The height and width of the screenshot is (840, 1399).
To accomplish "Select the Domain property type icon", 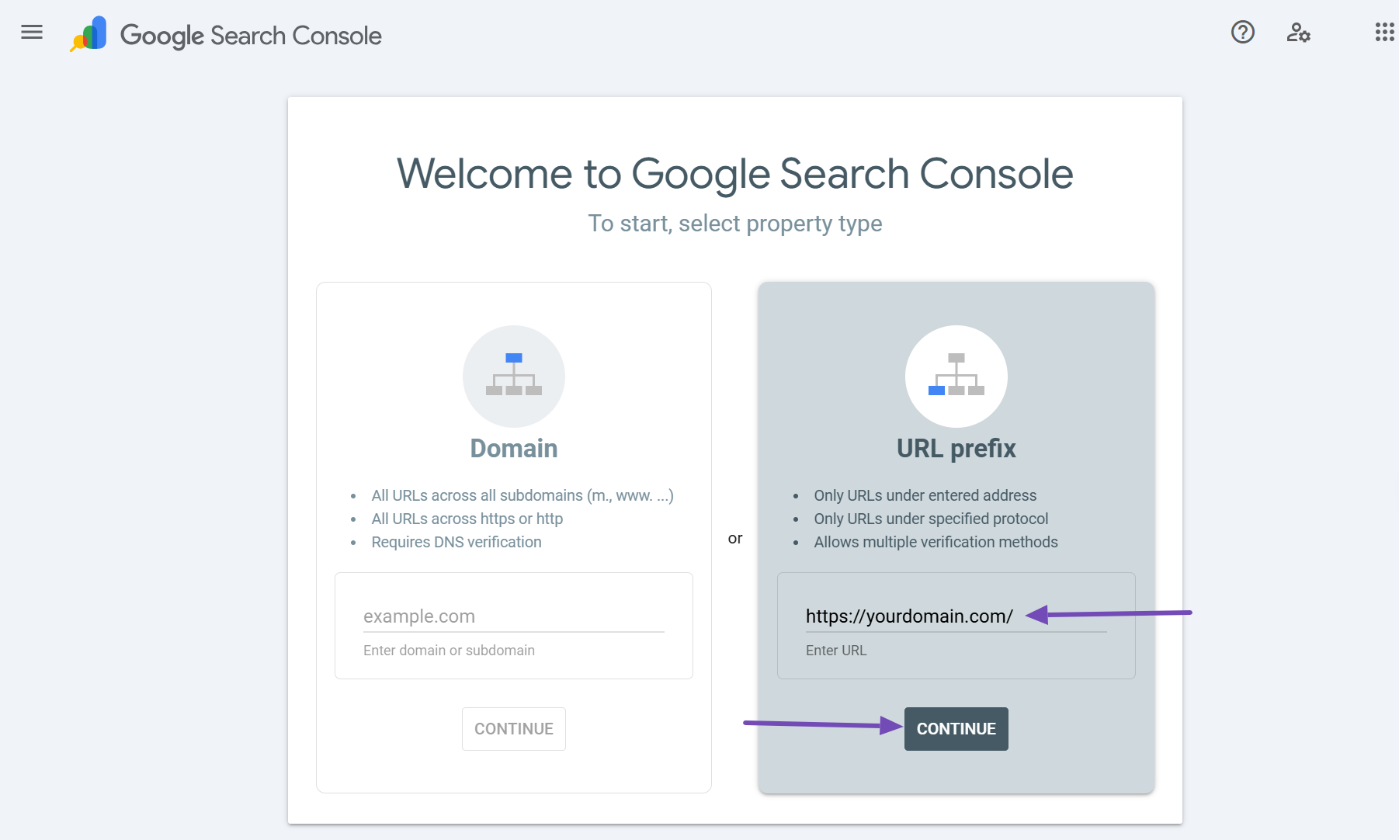I will 514,377.
